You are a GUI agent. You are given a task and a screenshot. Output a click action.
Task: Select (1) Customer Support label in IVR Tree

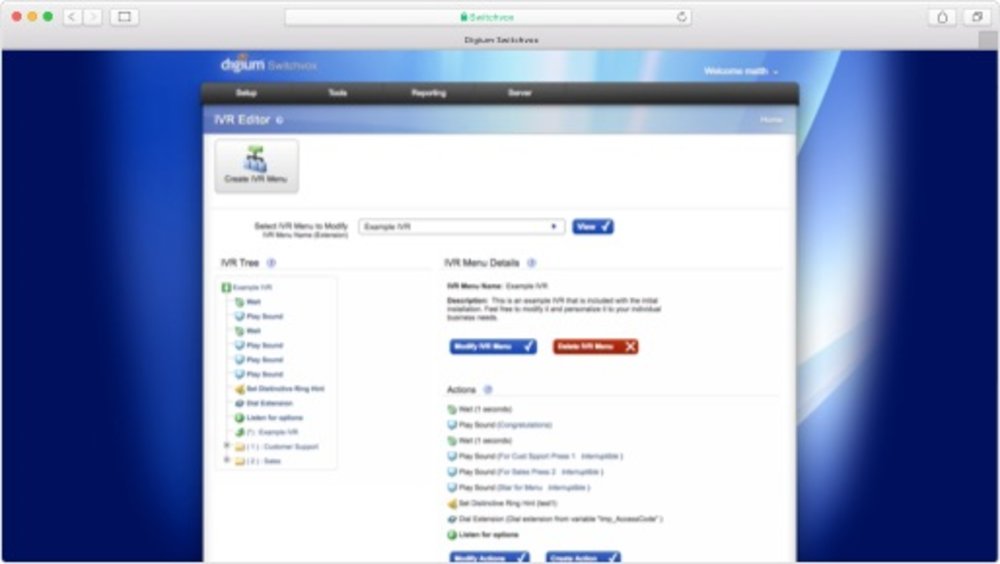tap(282, 447)
